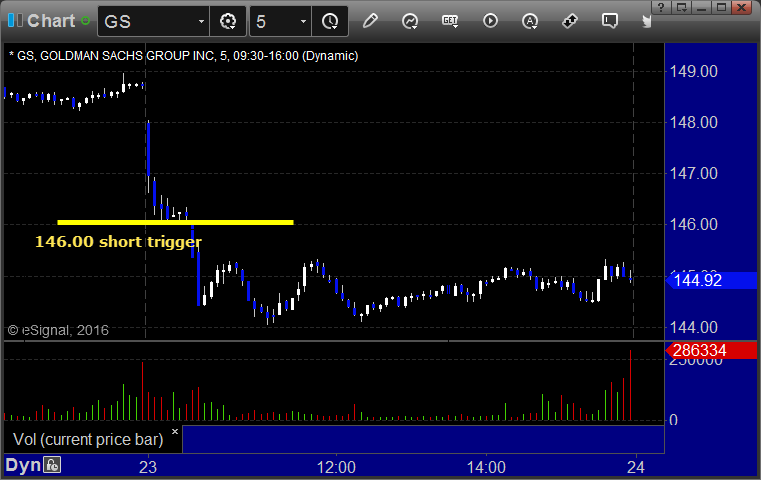Click the red 286334 volume tag
The width and height of the screenshot is (761, 480).
coord(711,350)
